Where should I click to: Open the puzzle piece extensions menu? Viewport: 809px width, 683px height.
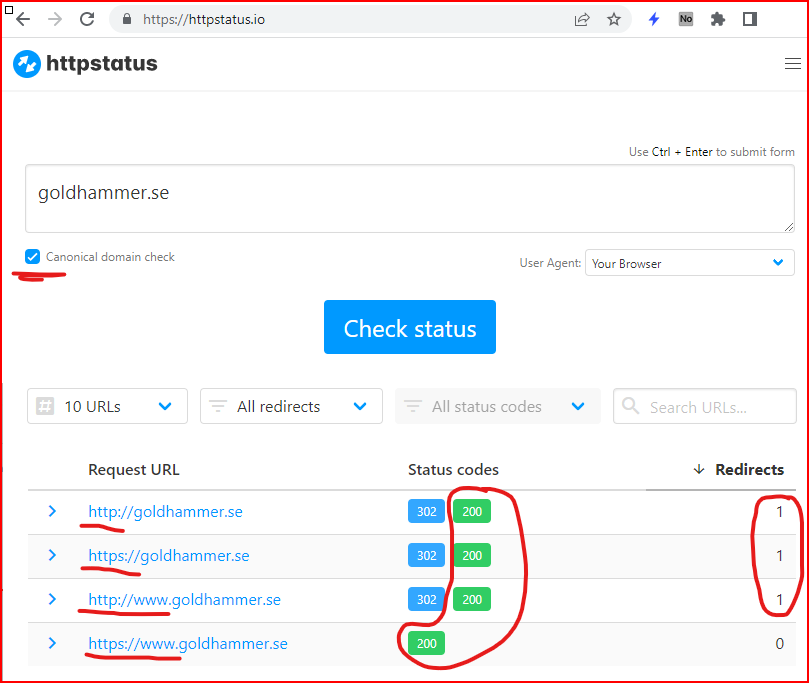coord(718,20)
